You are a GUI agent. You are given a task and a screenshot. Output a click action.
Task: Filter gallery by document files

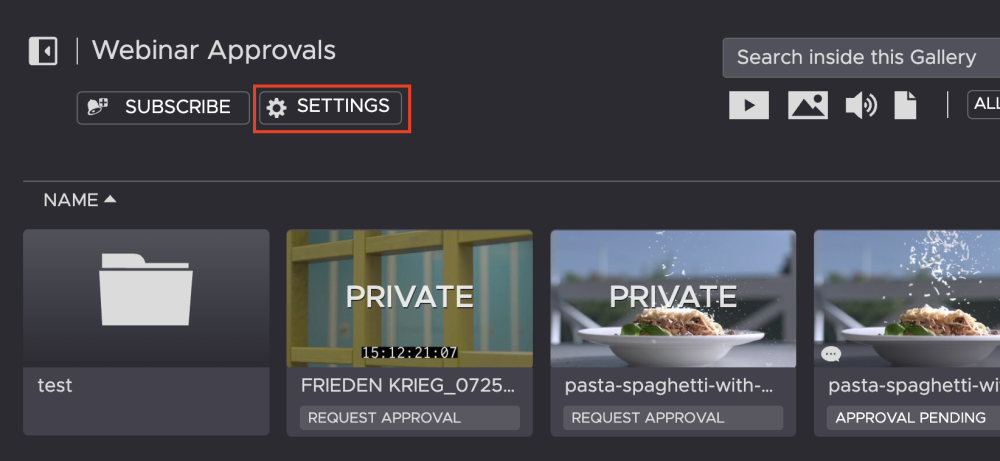905,105
